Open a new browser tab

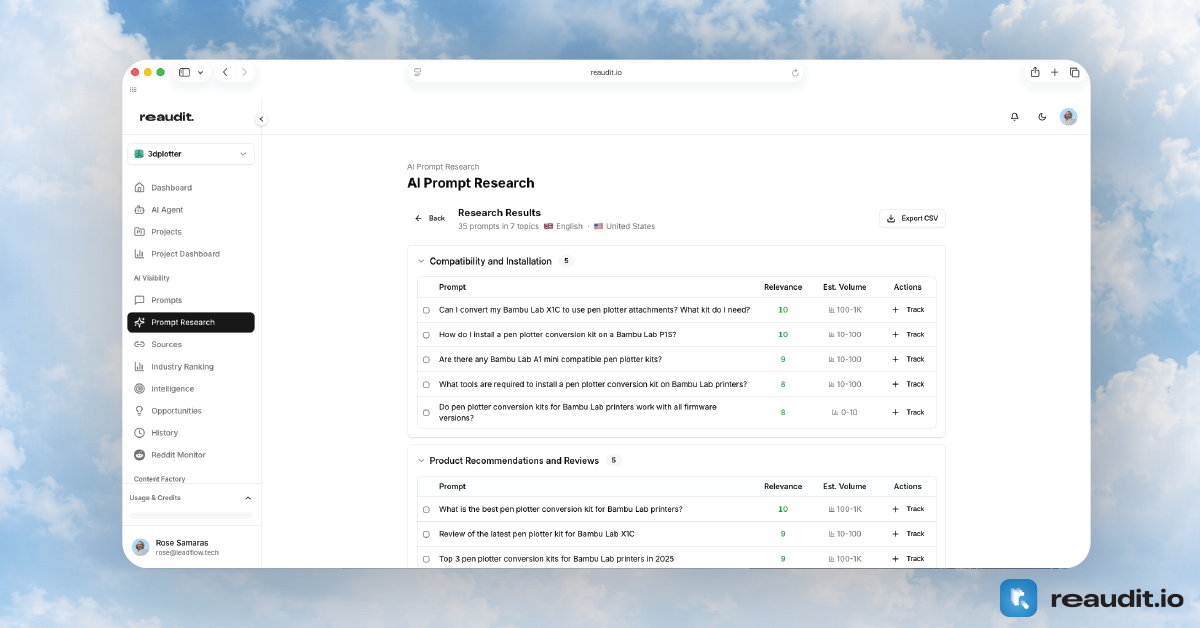[1054, 72]
